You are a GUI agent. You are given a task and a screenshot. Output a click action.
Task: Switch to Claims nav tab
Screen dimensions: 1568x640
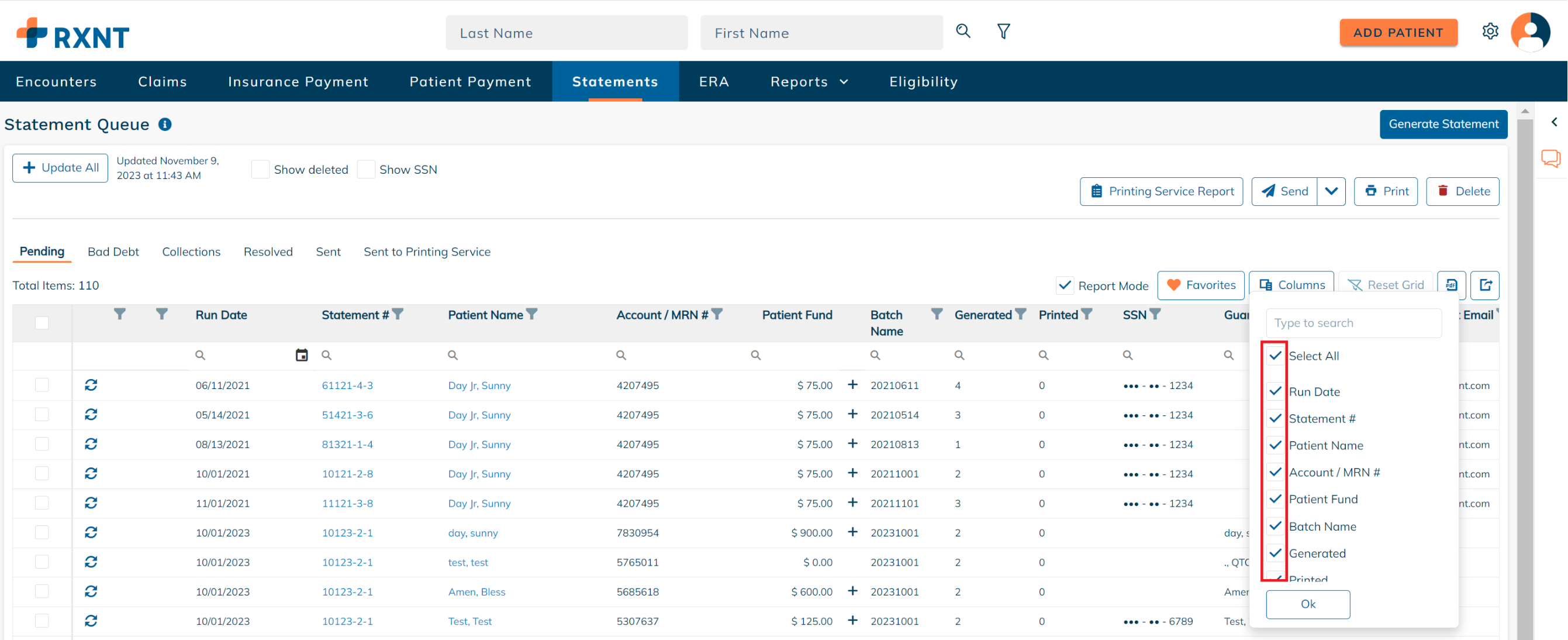pyautogui.click(x=163, y=81)
